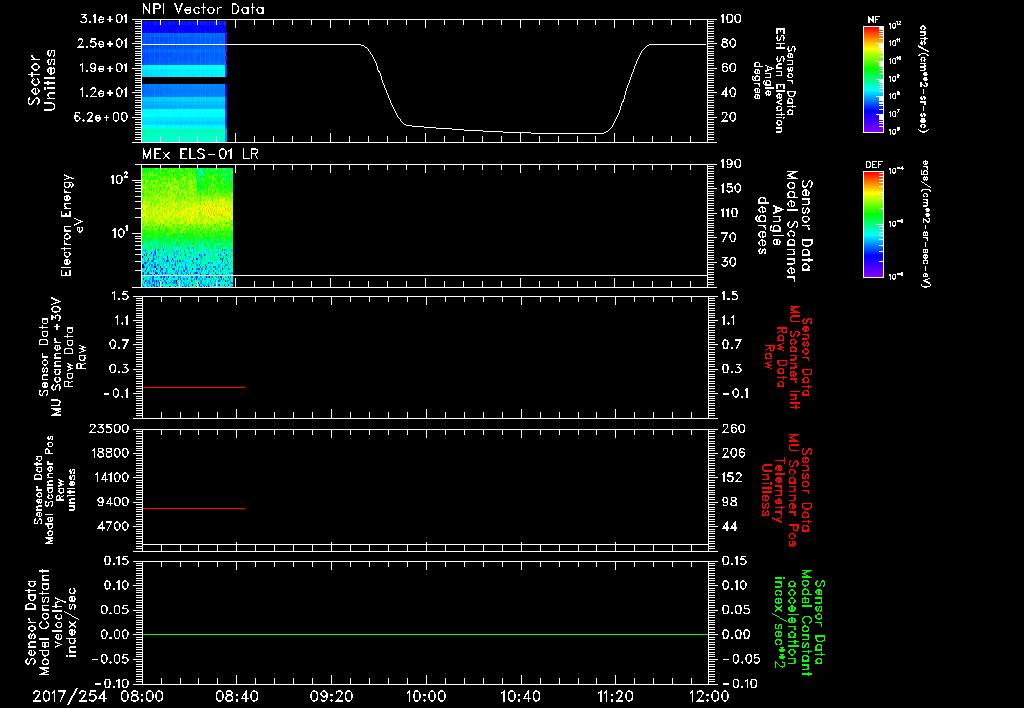Click the 1.9e+01 sector tick value

pyautogui.click(x=104, y=68)
